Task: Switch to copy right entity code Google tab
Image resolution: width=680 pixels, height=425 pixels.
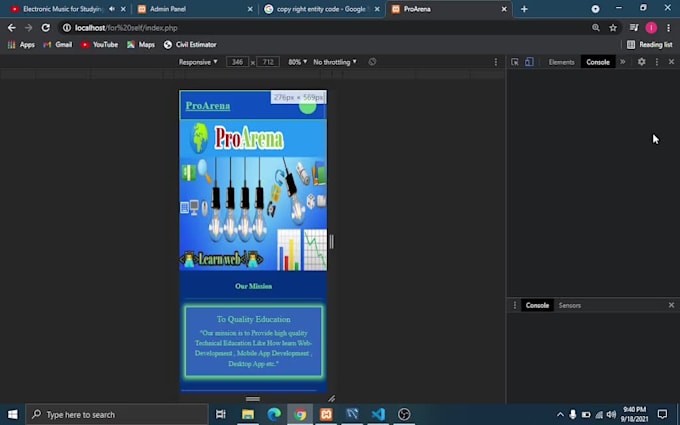Action: click(321, 9)
